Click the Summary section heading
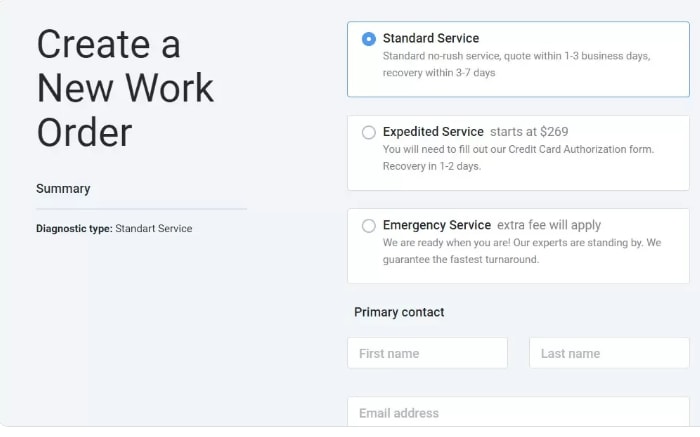This screenshot has width=700, height=437. (x=63, y=188)
